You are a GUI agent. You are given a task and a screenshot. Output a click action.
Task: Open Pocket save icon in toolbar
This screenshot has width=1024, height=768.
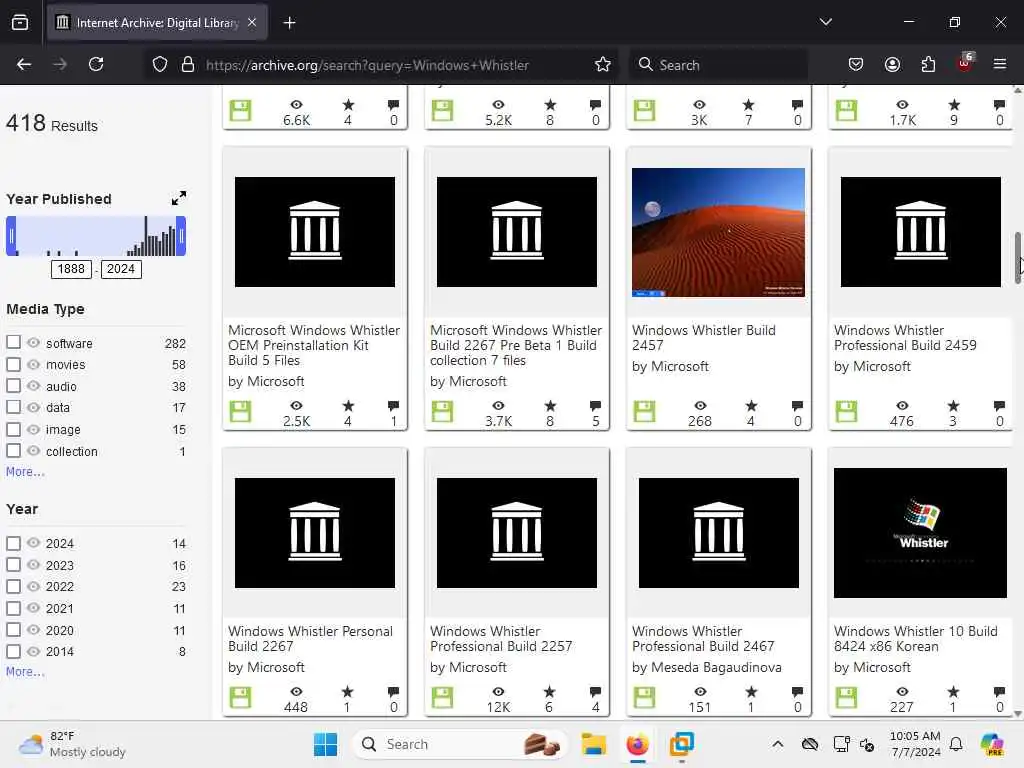[x=856, y=64]
